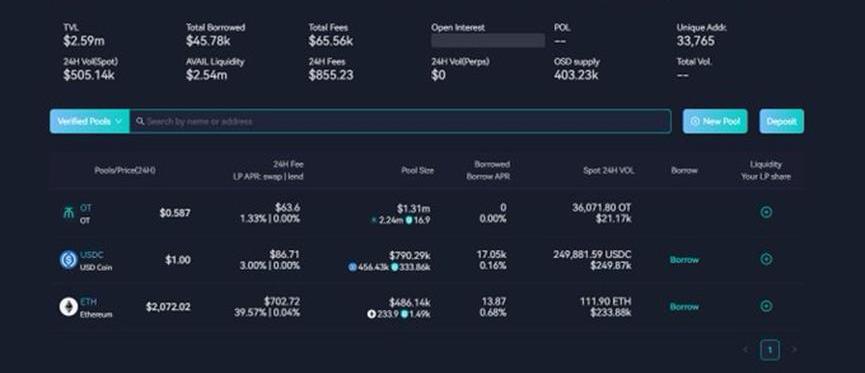Sort by Pool Size column header
Image resolution: width=865 pixels, height=373 pixels.
(417, 171)
